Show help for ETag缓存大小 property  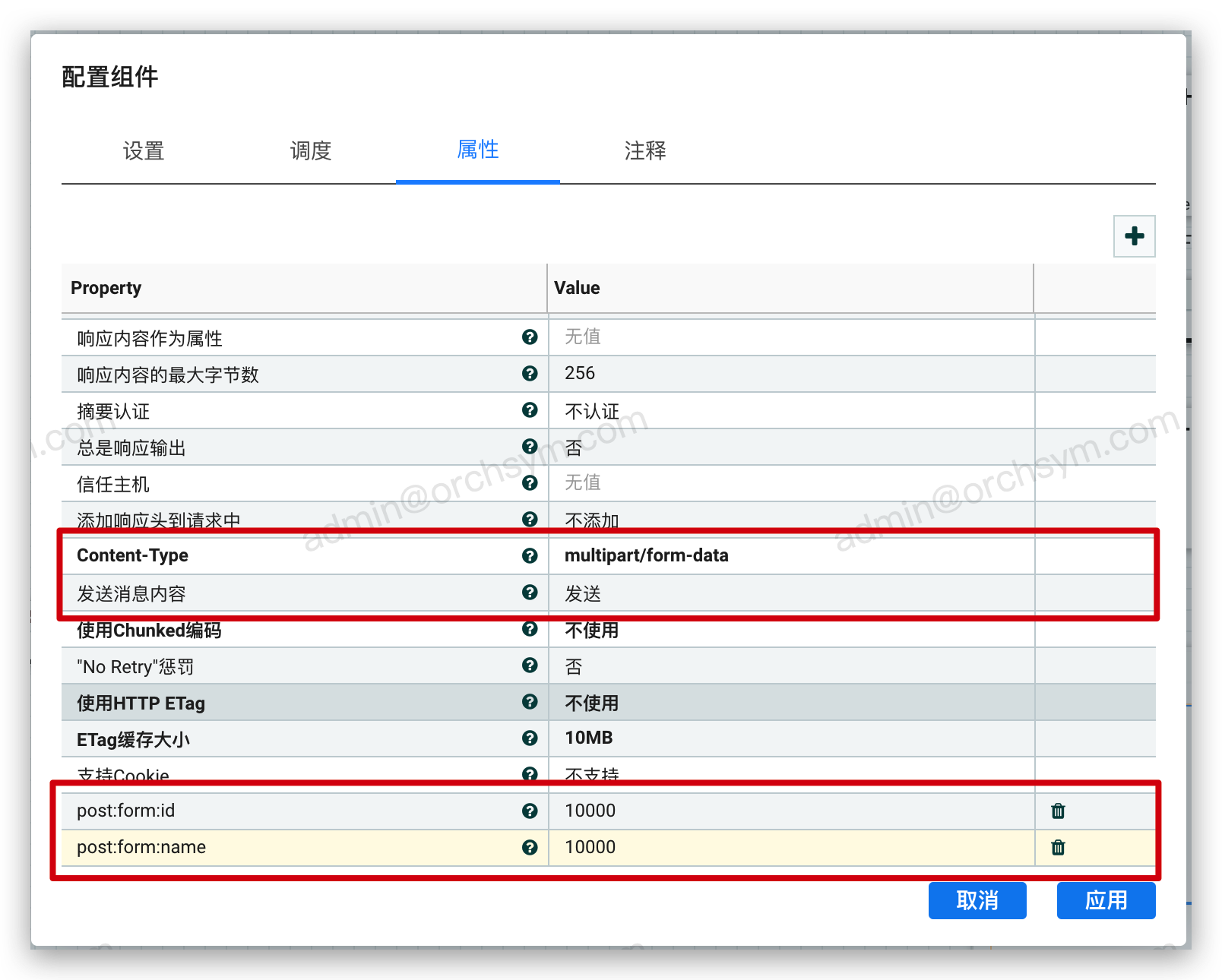click(530, 738)
